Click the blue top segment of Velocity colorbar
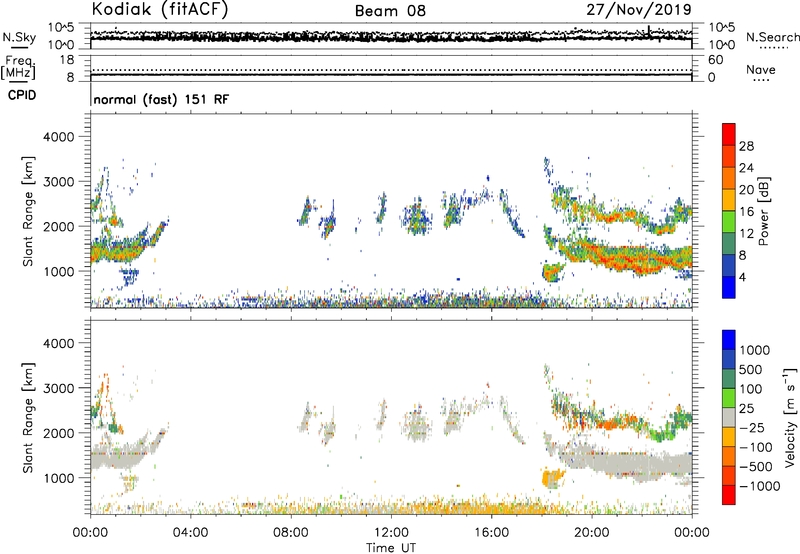The width and height of the screenshot is (800, 554). 729,340
